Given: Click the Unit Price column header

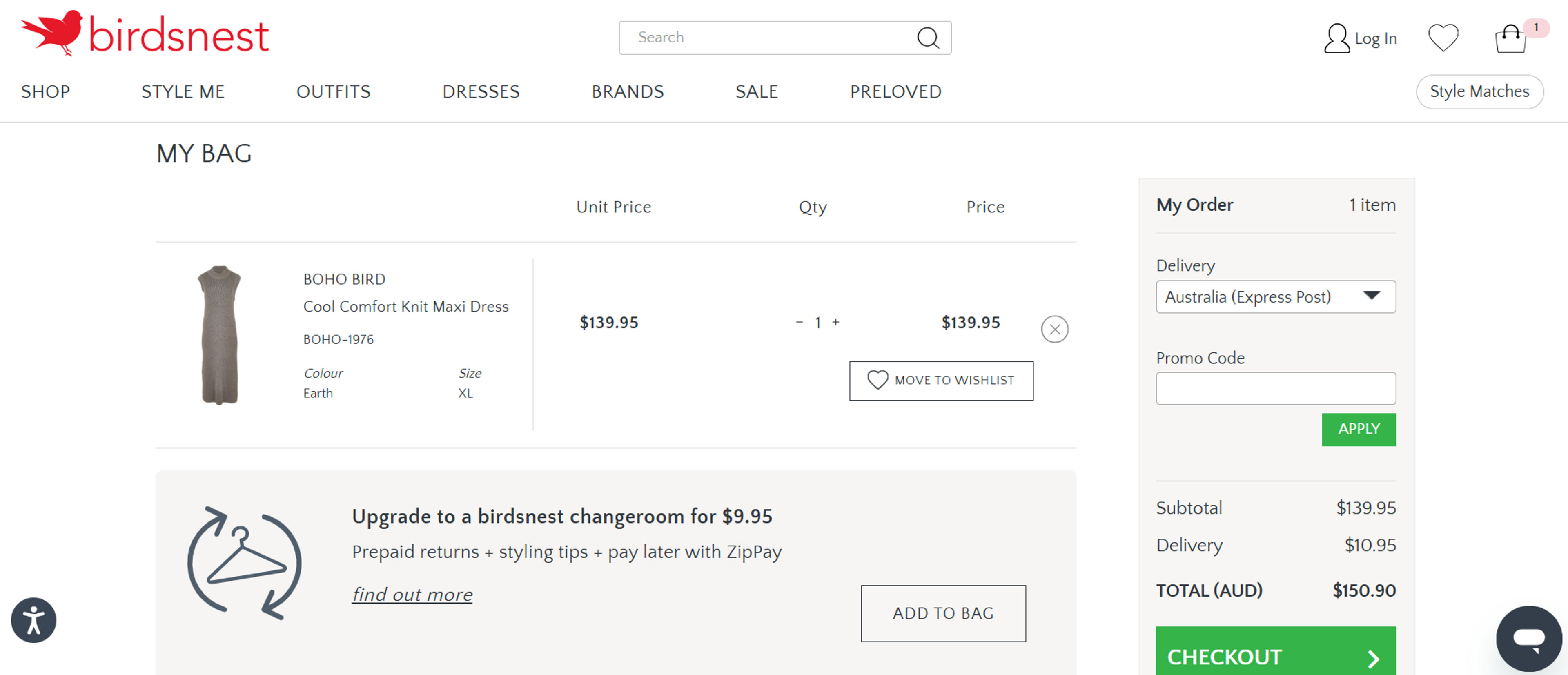Looking at the screenshot, I should pos(614,207).
